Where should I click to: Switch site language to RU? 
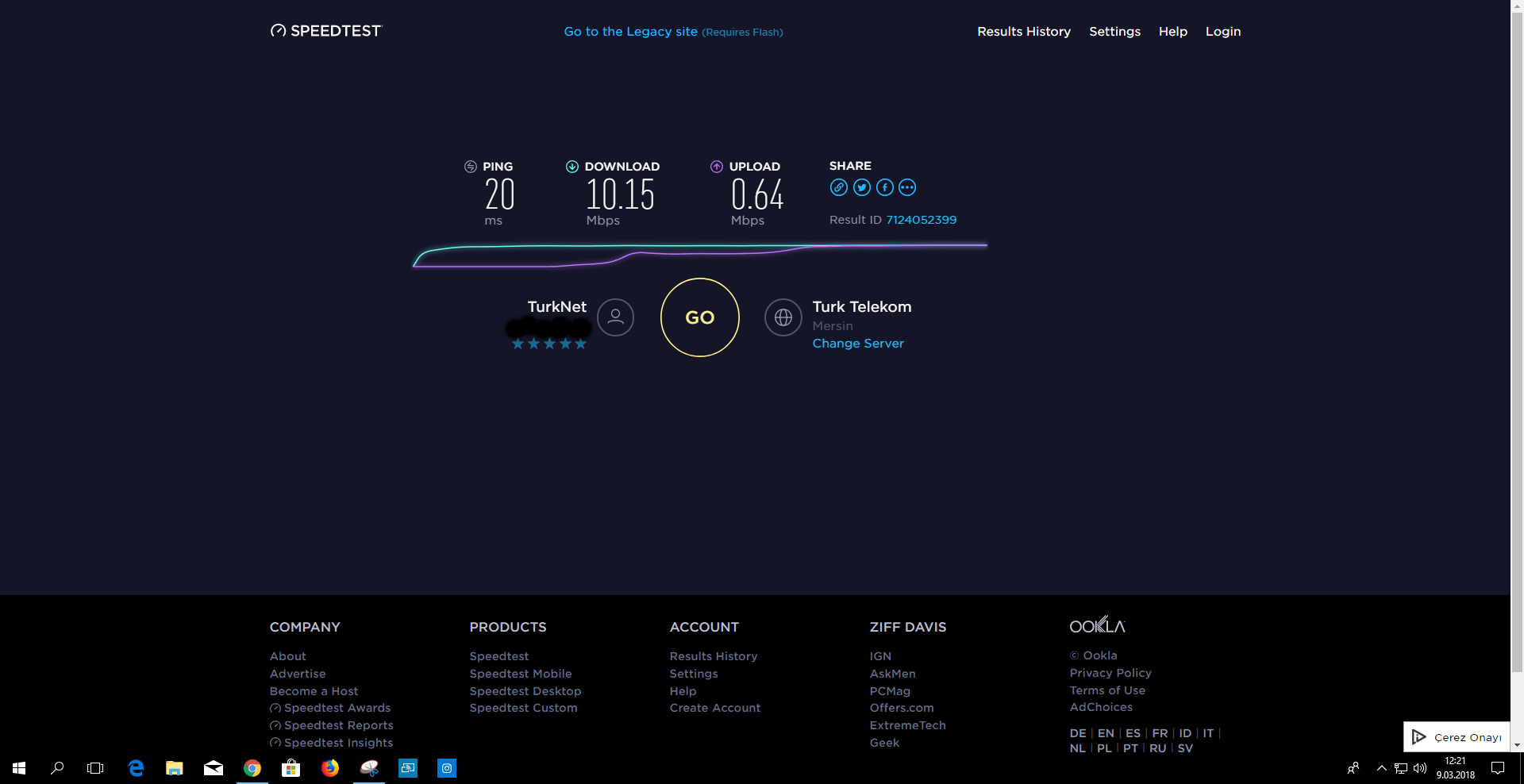point(1158,748)
